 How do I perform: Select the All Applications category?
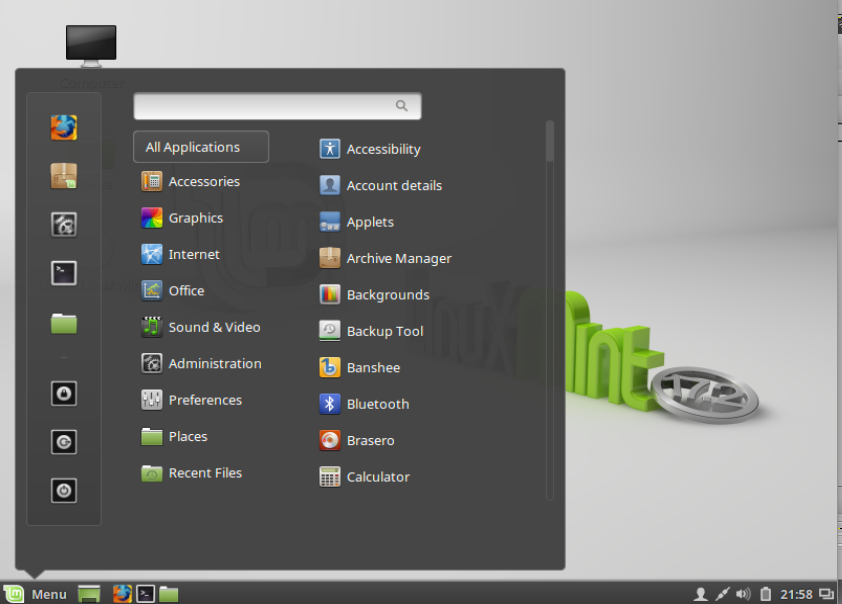[x=201, y=147]
